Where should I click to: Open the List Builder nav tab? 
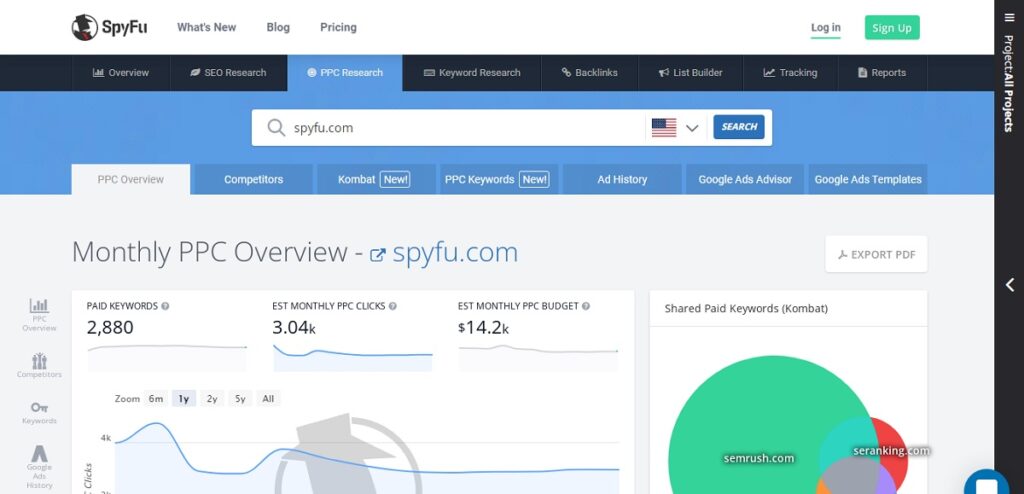[x=690, y=73]
